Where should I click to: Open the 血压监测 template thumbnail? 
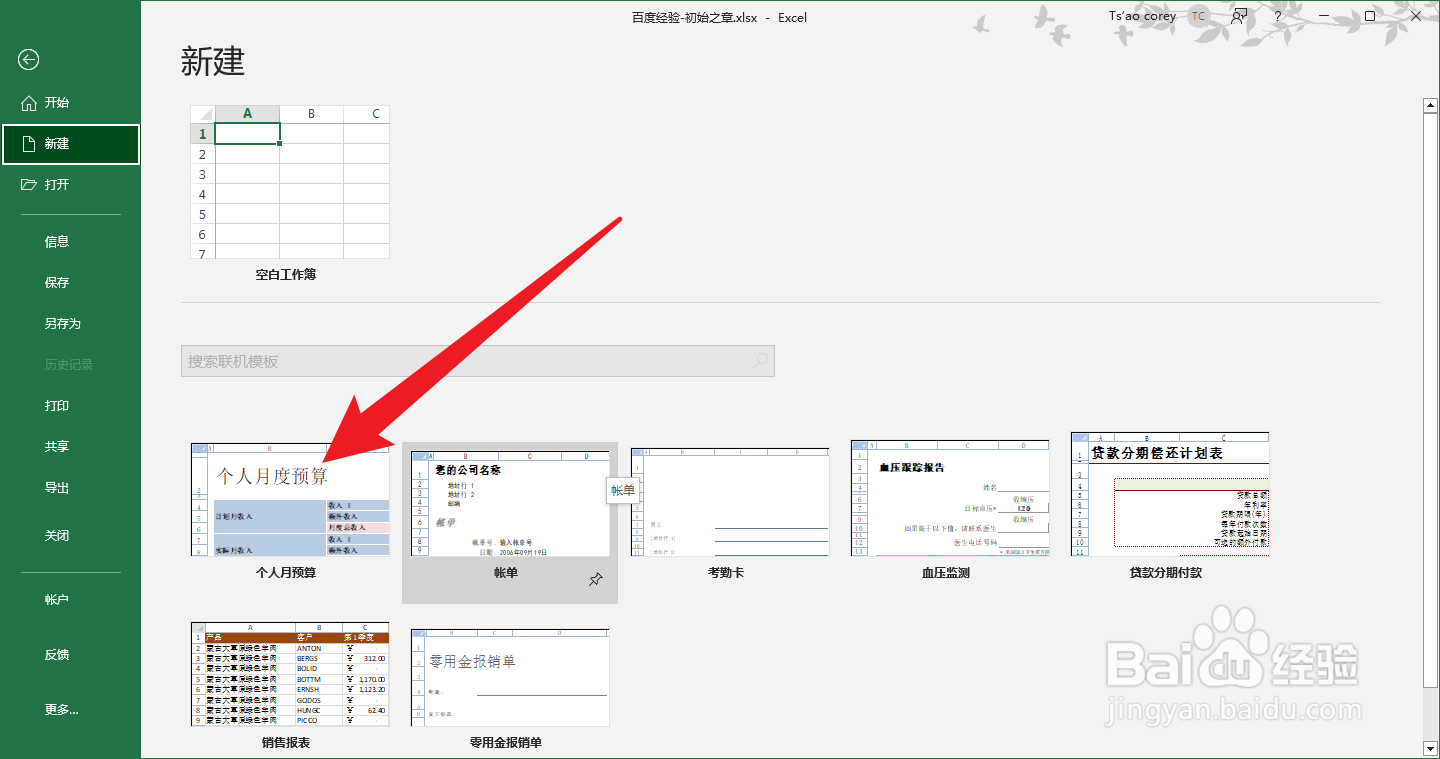coord(950,497)
